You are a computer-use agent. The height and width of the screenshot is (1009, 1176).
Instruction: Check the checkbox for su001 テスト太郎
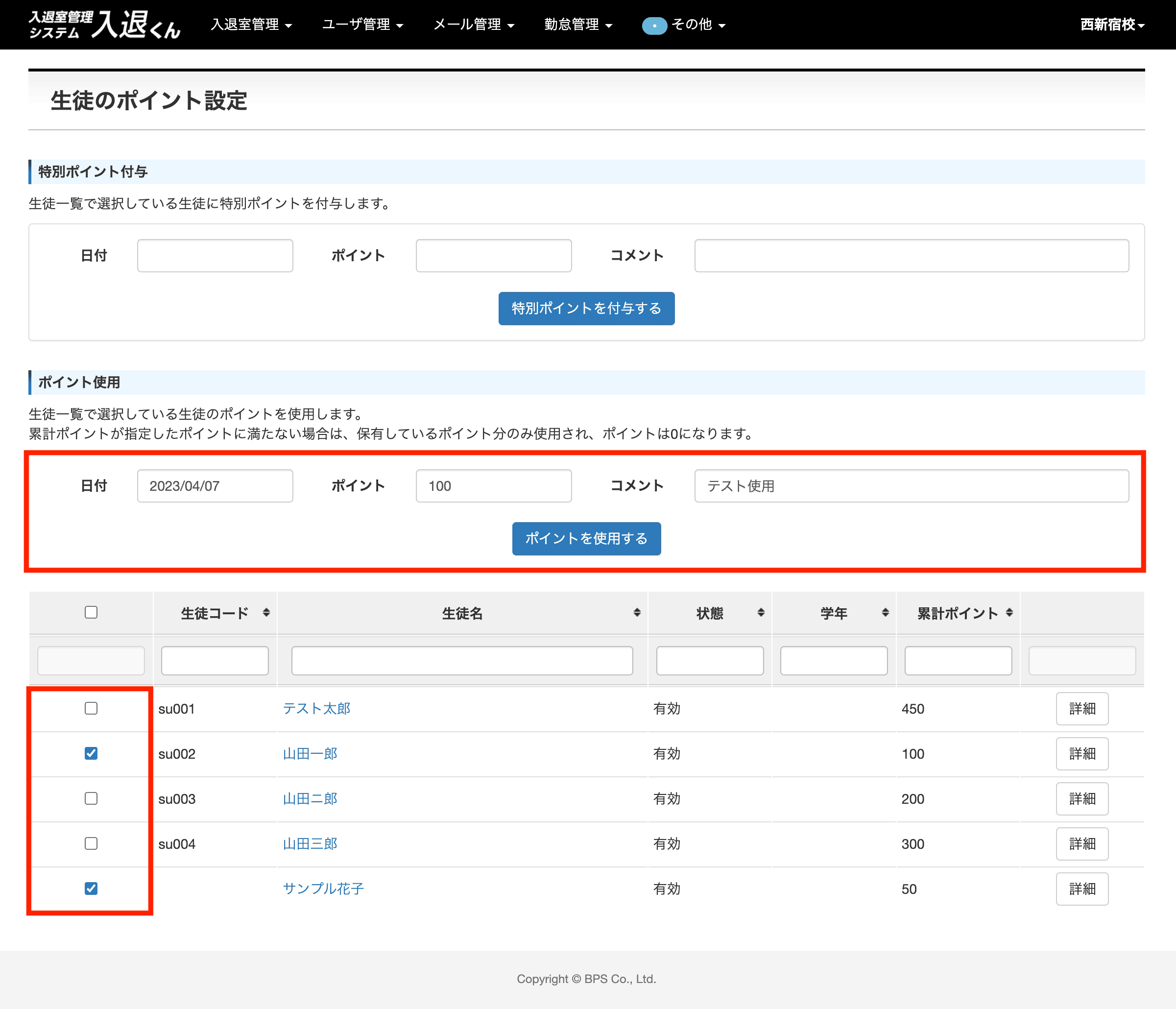point(91,708)
